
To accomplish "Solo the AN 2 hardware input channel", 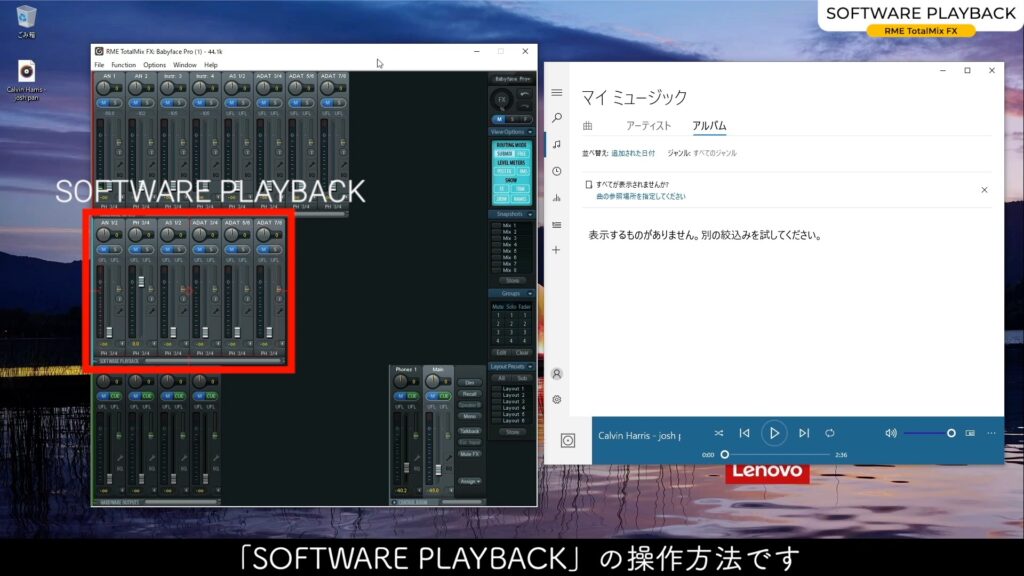I will (x=147, y=103).
